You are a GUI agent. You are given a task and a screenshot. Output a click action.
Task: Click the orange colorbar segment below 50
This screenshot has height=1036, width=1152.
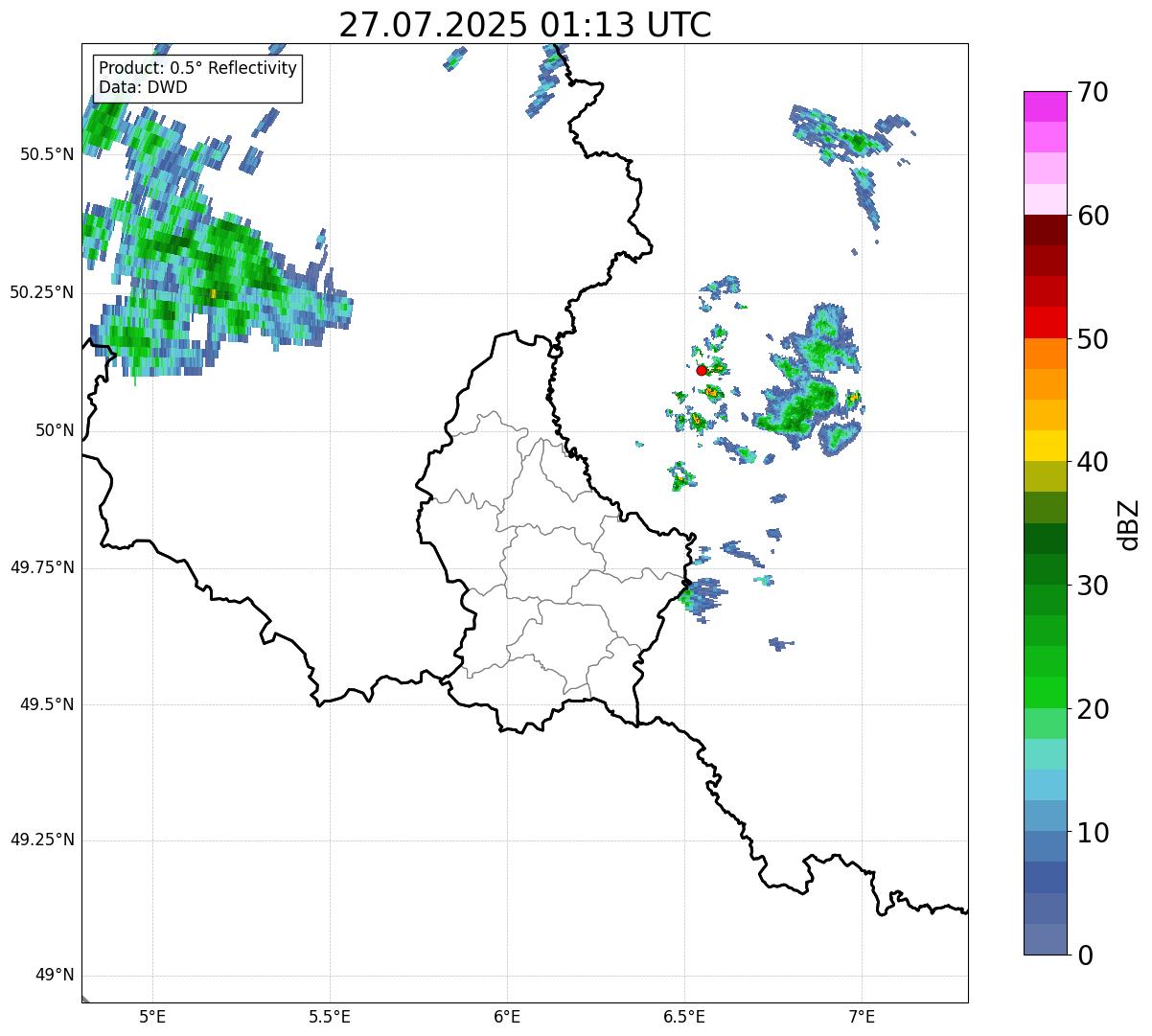coord(1045,354)
